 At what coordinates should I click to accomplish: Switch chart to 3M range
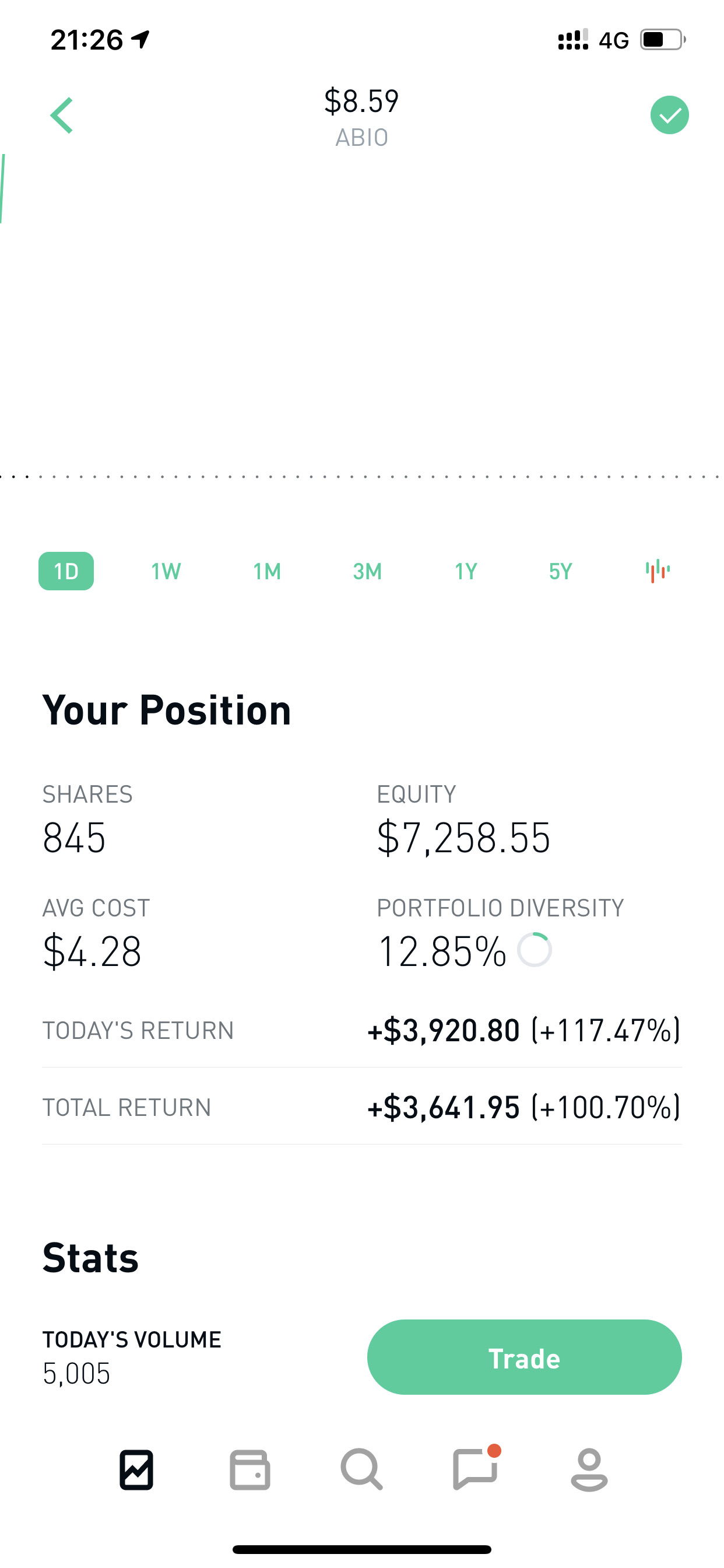(367, 571)
